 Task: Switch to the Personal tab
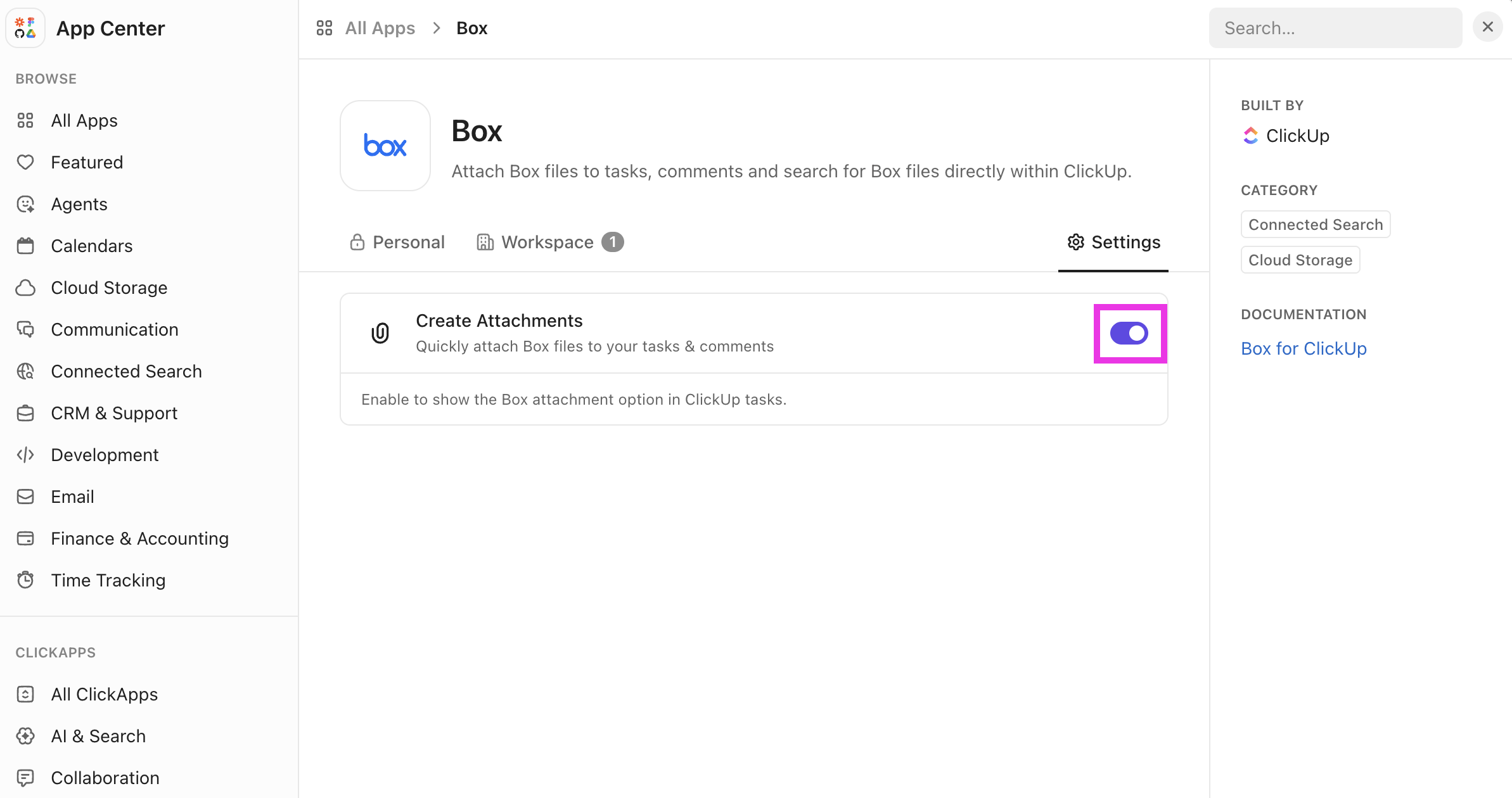coord(397,242)
